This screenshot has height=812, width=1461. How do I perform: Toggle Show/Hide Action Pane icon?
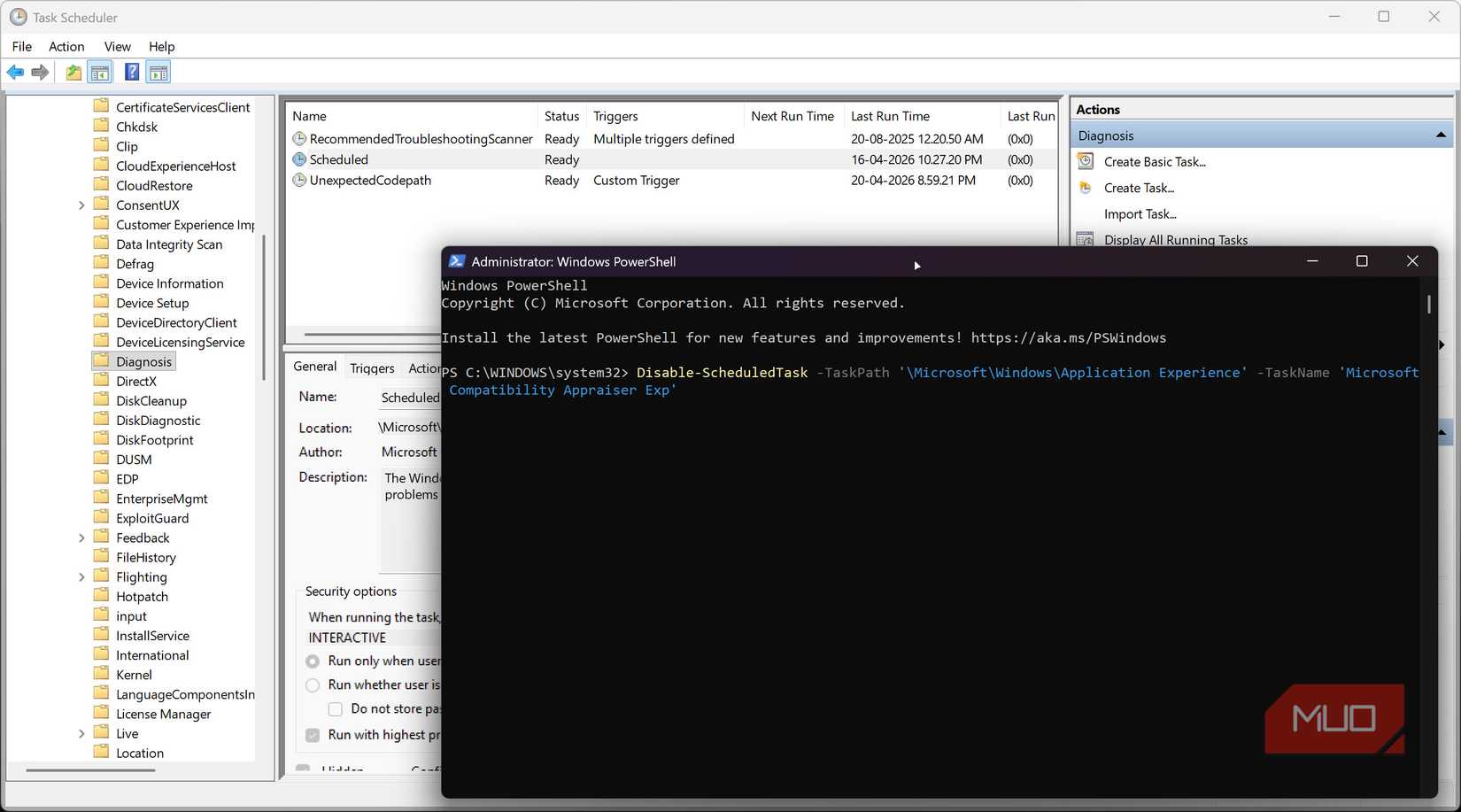tap(158, 73)
